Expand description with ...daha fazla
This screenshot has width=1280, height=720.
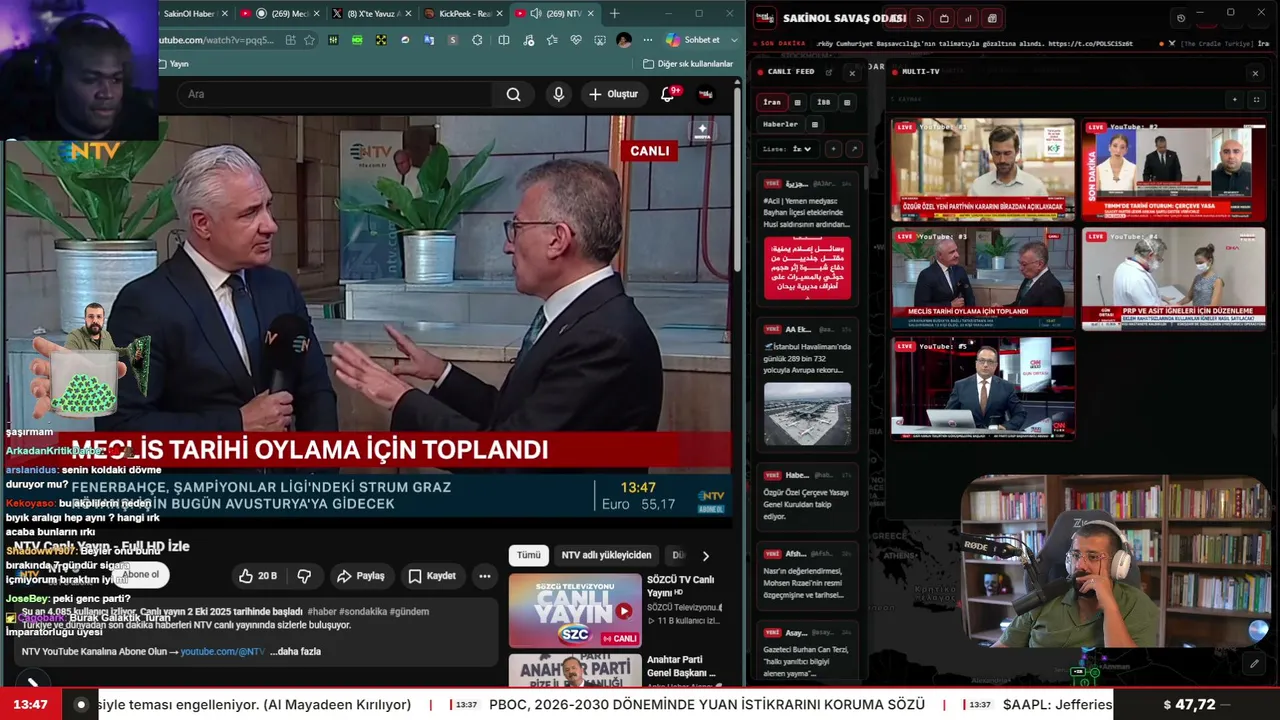(x=295, y=652)
